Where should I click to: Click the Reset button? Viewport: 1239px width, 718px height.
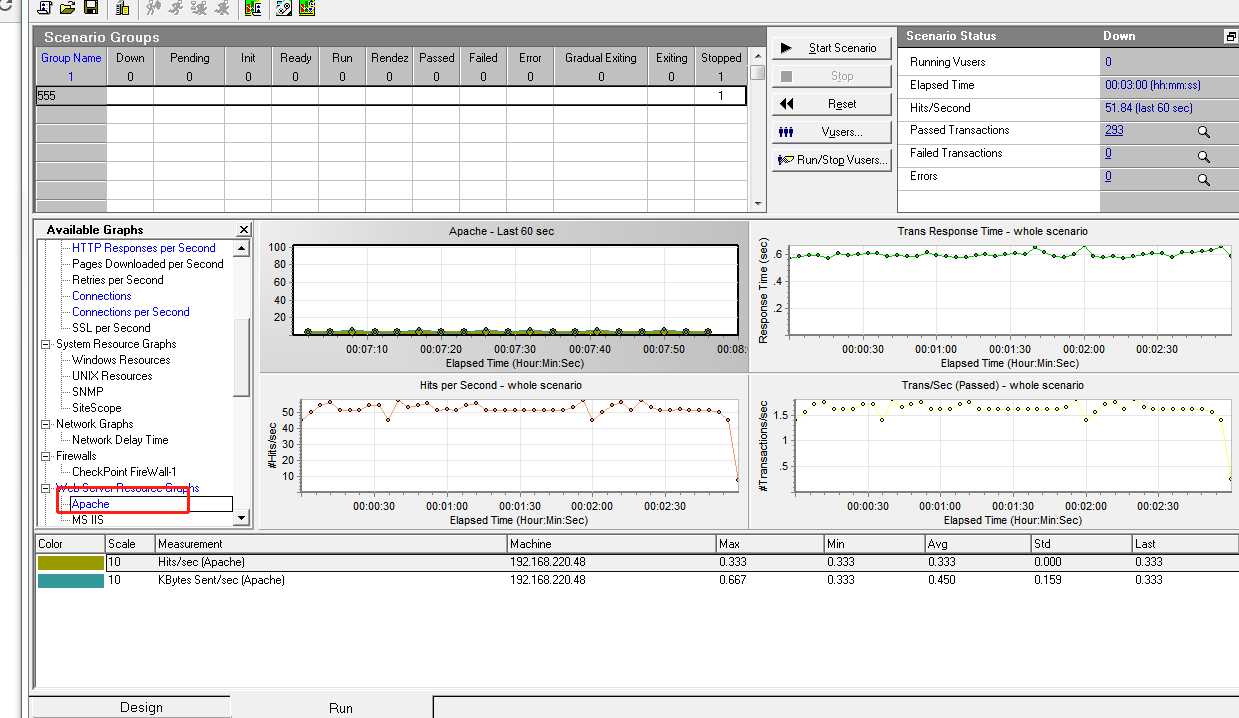830,104
